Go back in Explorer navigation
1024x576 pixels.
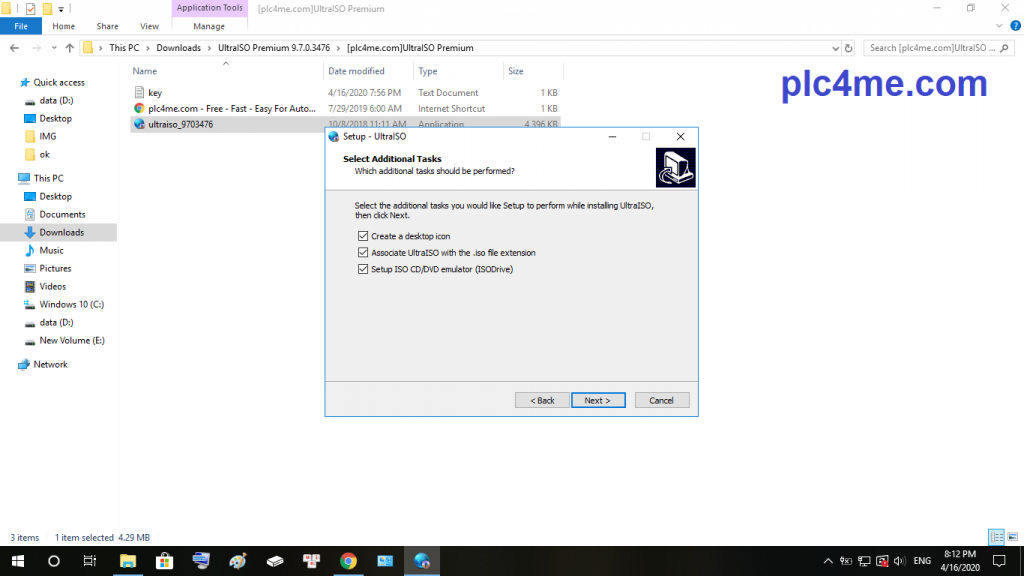(x=14, y=48)
